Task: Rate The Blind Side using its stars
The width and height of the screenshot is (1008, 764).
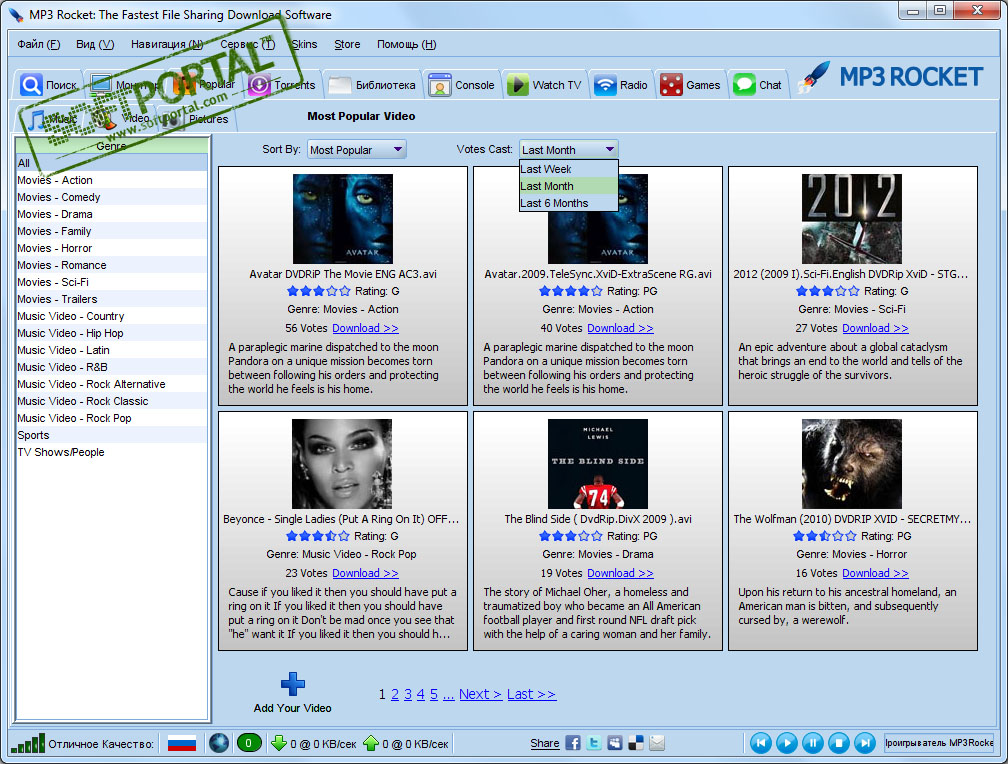Action: click(x=571, y=536)
